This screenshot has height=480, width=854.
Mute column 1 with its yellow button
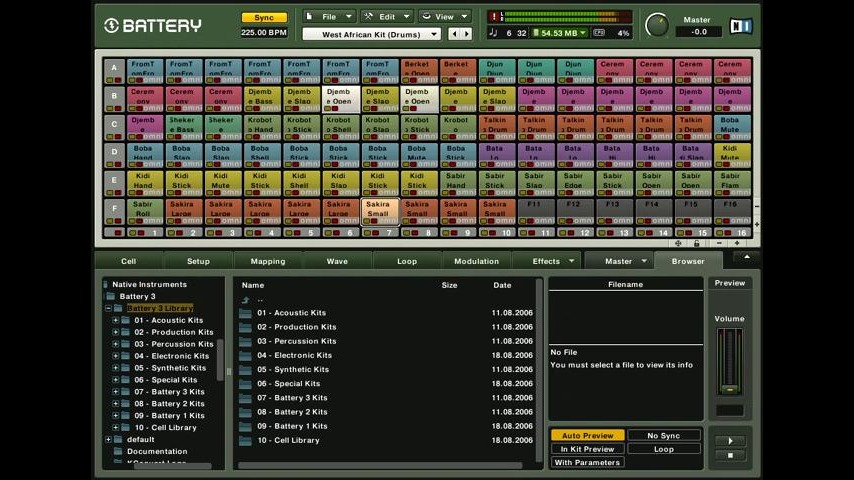pos(133,233)
